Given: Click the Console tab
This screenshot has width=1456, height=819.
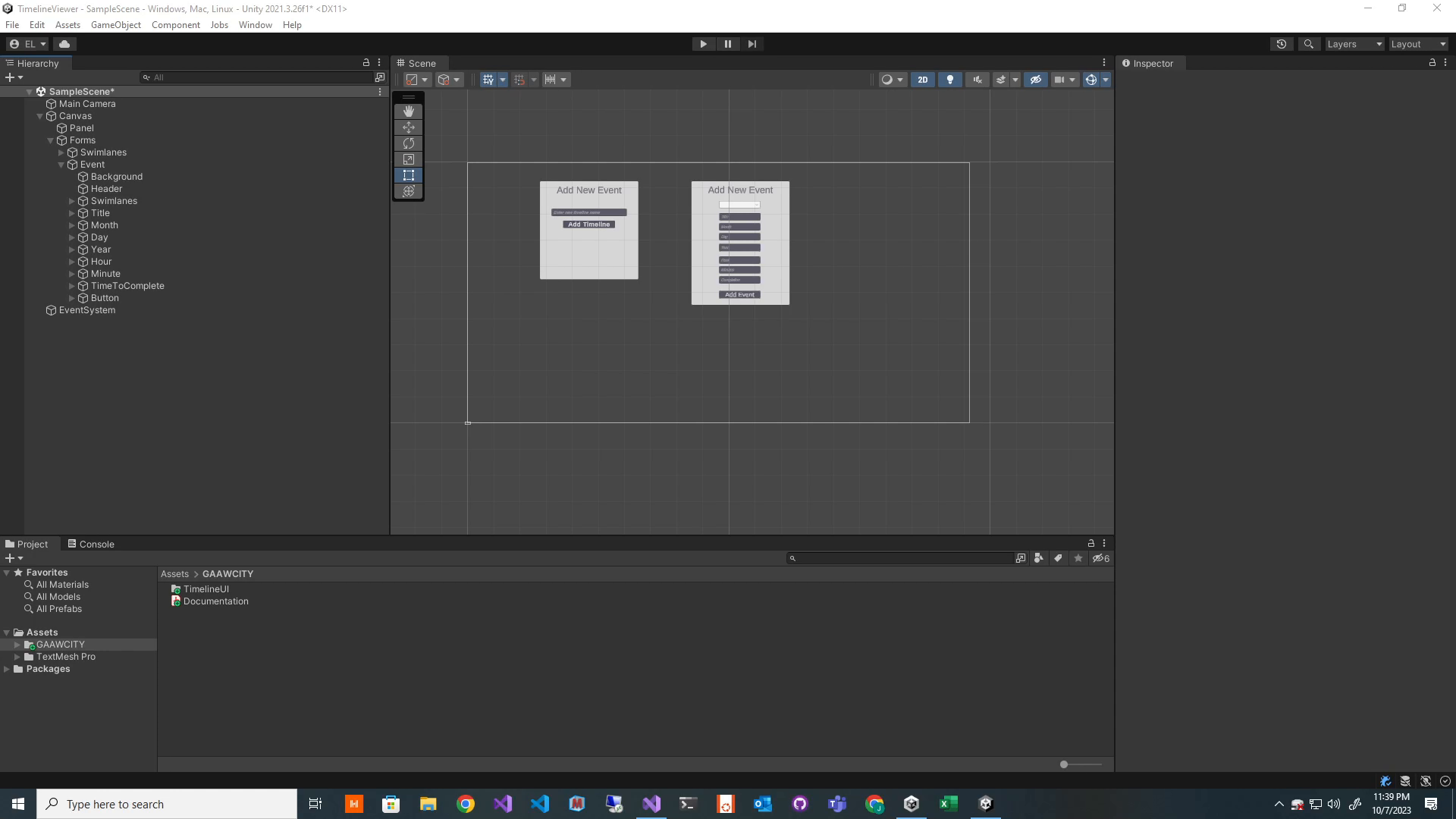Looking at the screenshot, I should click(96, 543).
